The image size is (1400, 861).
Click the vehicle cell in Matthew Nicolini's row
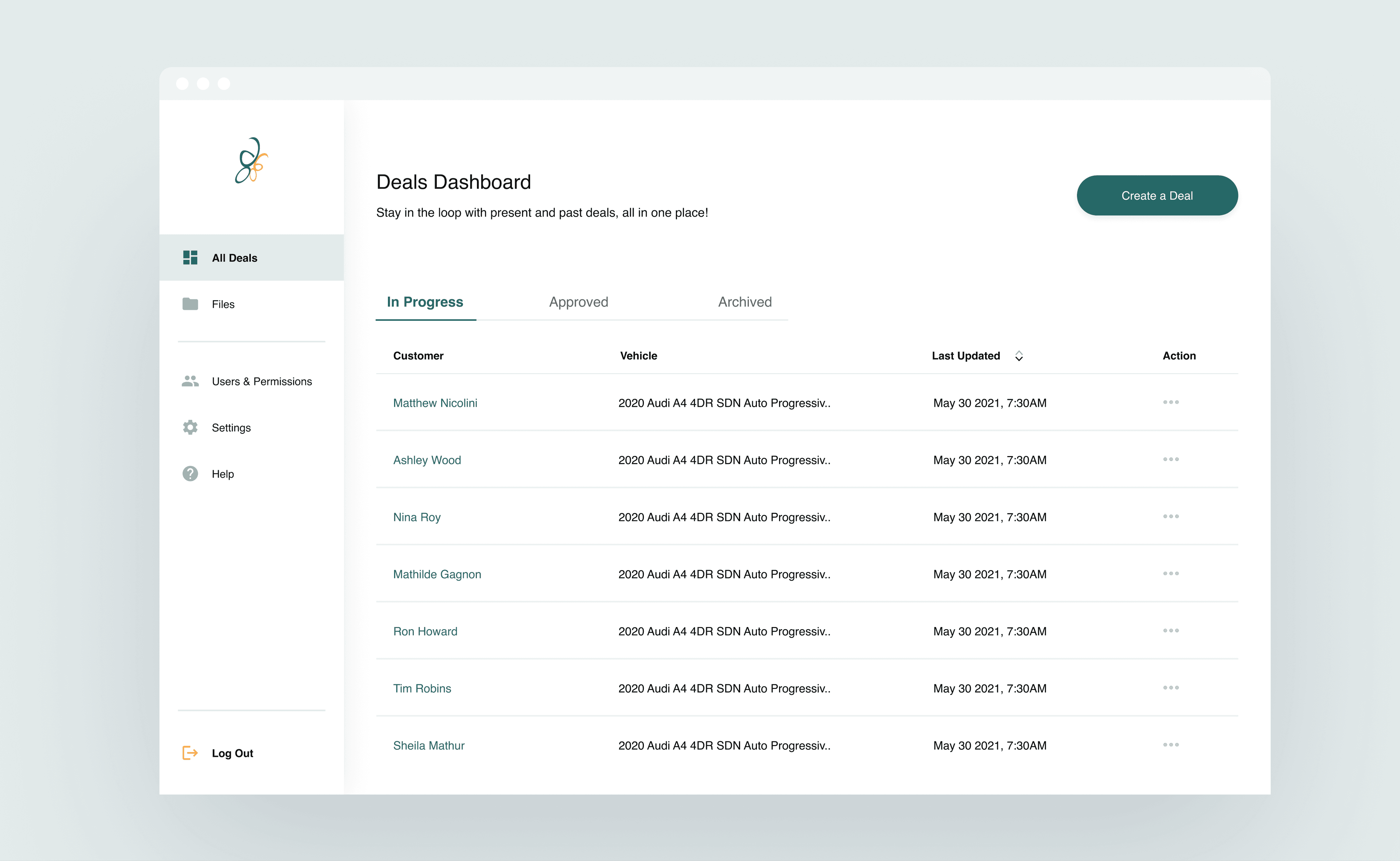click(x=724, y=402)
